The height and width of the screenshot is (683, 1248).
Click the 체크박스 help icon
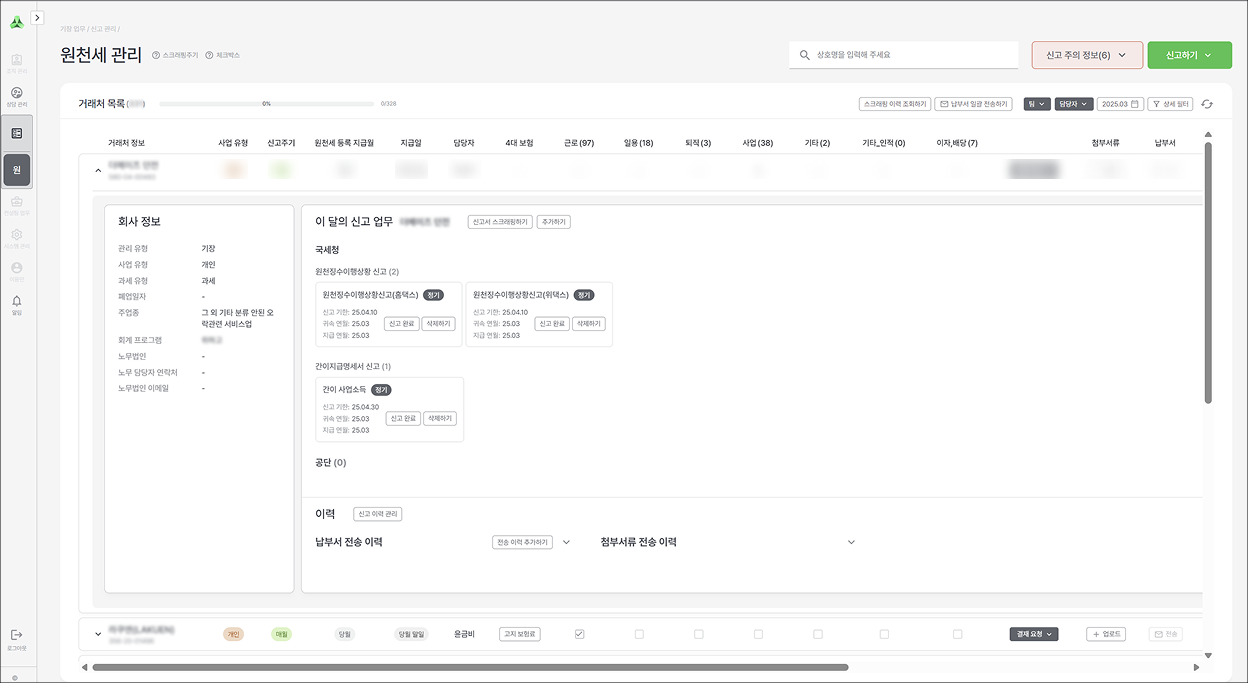(x=209, y=55)
